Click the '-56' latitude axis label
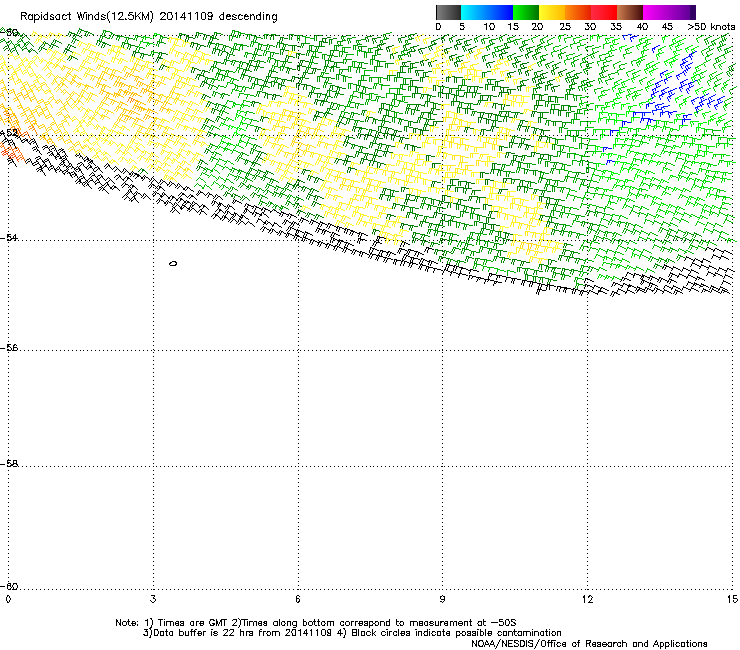Image resolution: width=740 pixels, height=650 pixels. pos(9,347)
